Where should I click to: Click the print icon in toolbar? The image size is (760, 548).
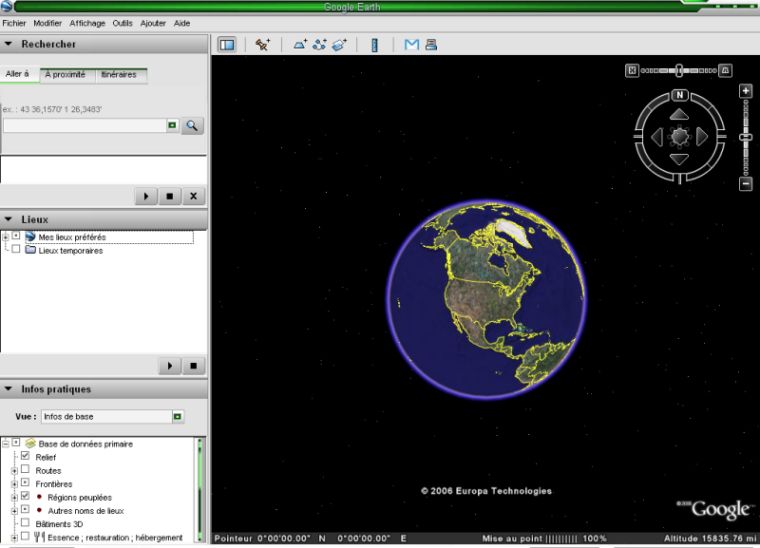tap(431, 45)
